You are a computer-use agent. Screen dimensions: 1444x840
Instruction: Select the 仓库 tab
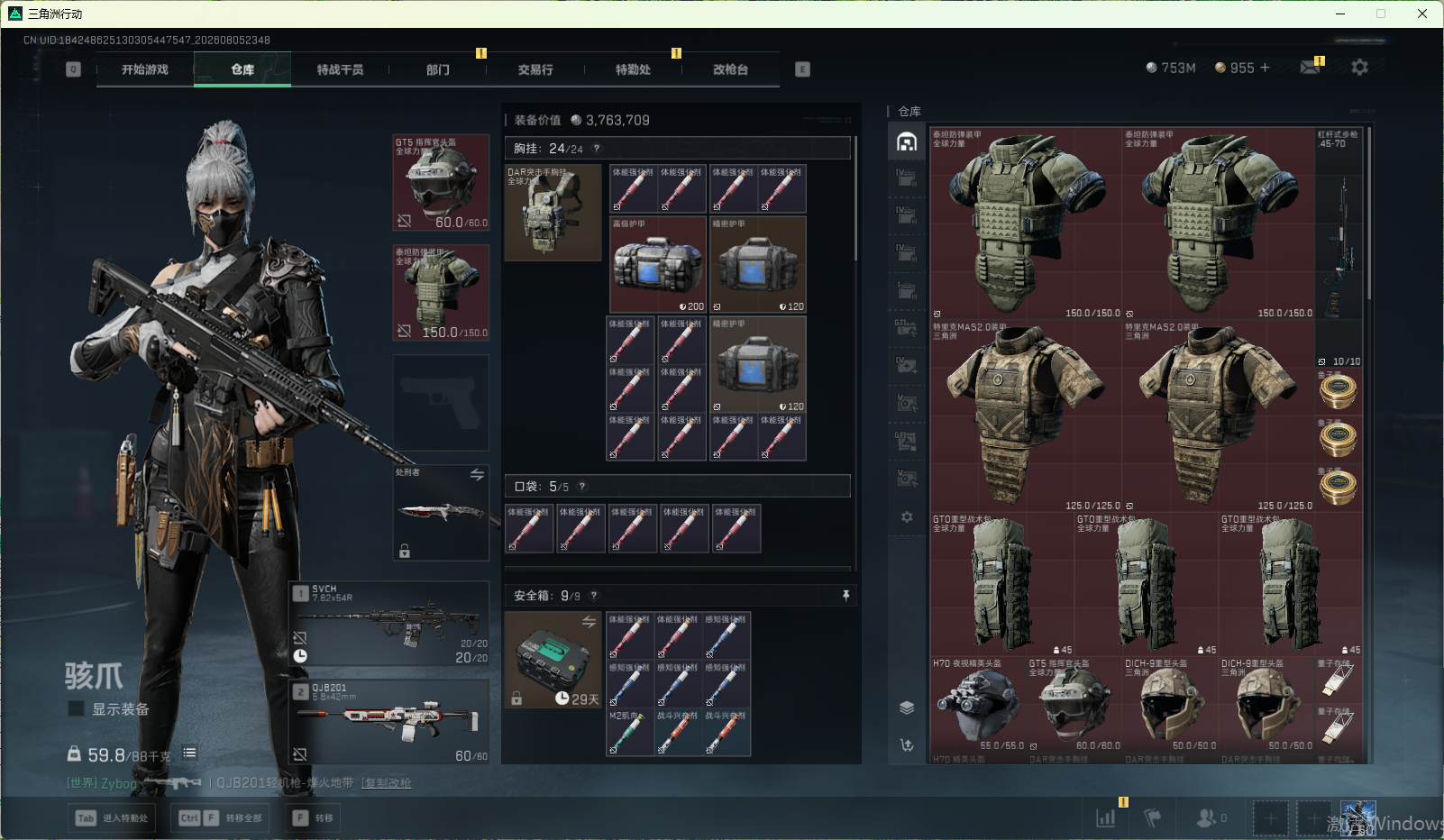click(x=242, y=69)
